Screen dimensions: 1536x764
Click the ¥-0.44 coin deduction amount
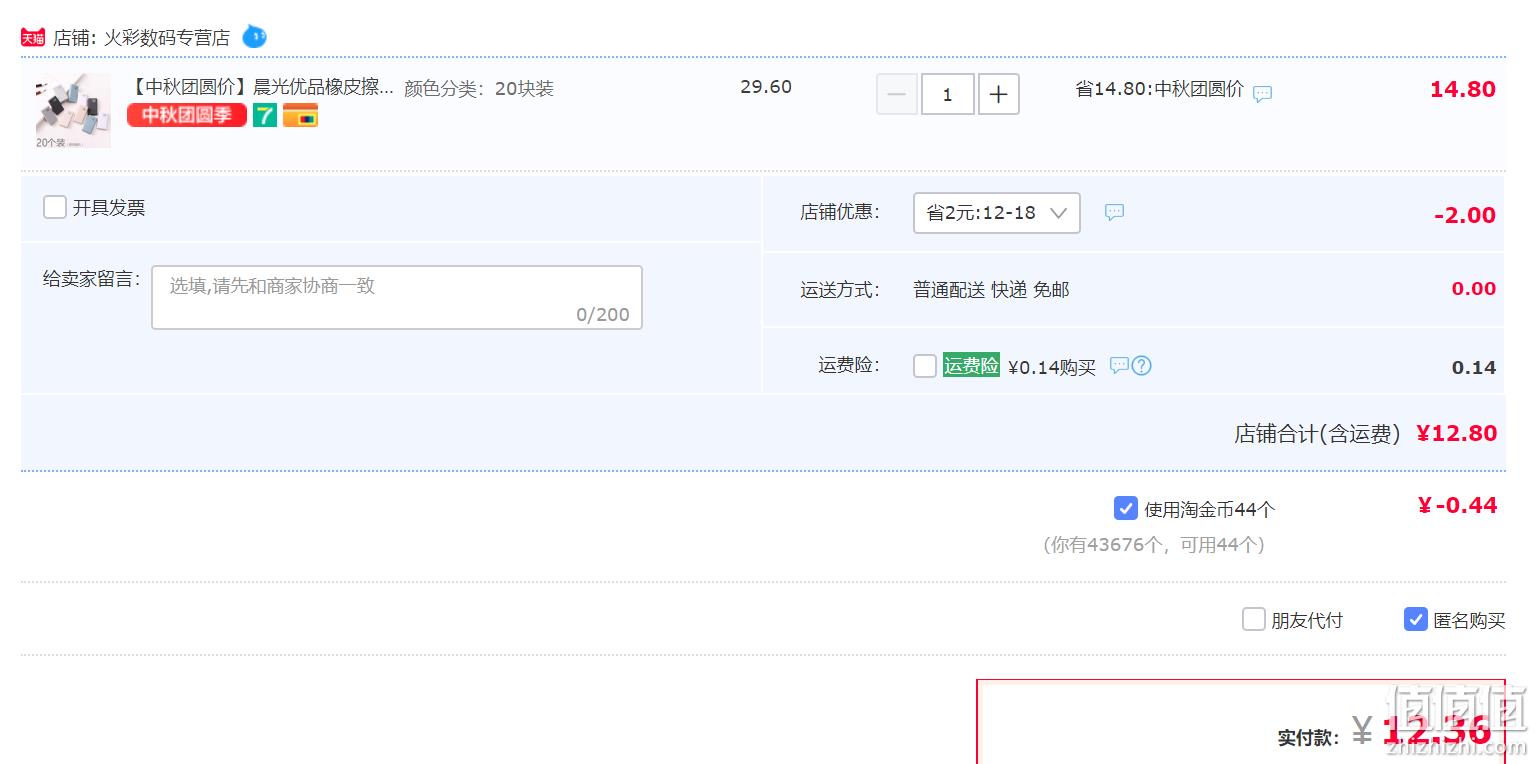(1457, 505)
